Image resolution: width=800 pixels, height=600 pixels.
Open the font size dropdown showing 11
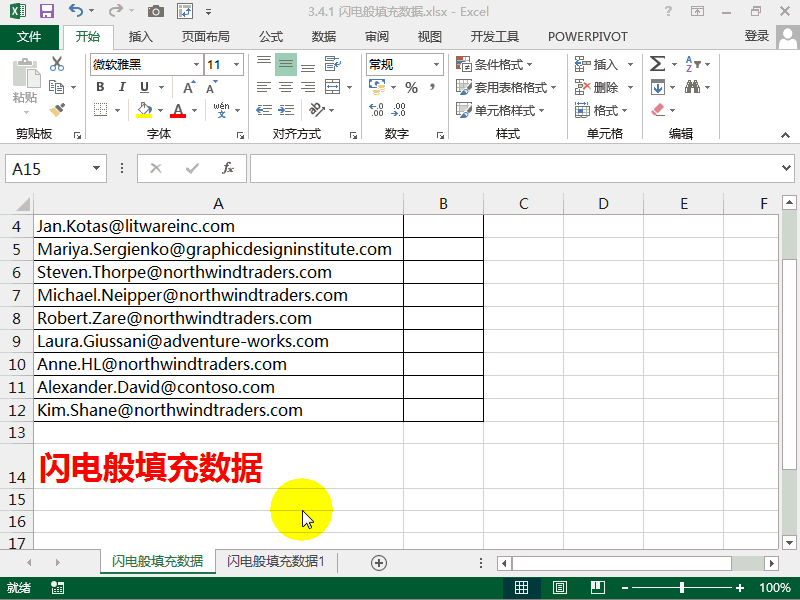tap(236, 65)
